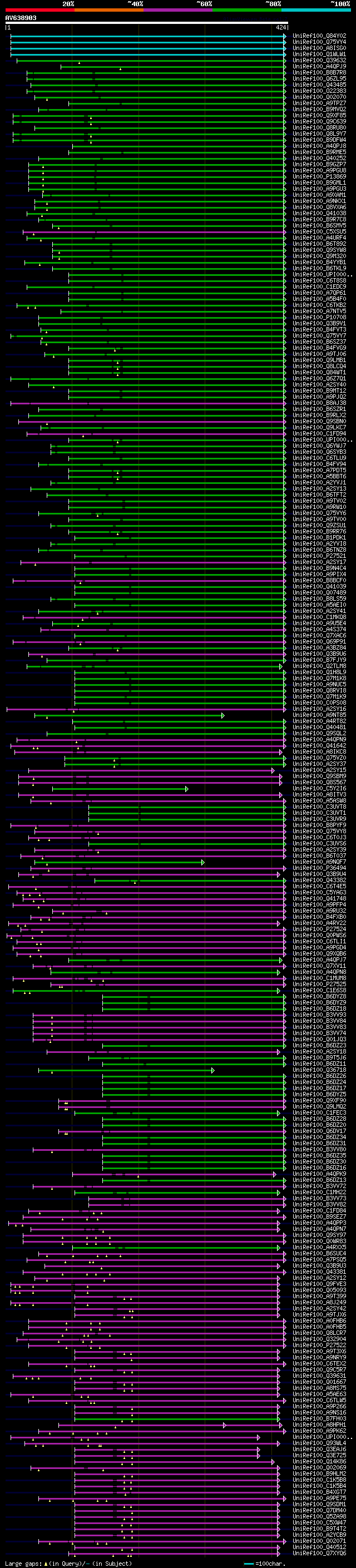Select the UniRef100_B3VV93 label
This screenshot has height=1568, width=356.
point(319,1015)
